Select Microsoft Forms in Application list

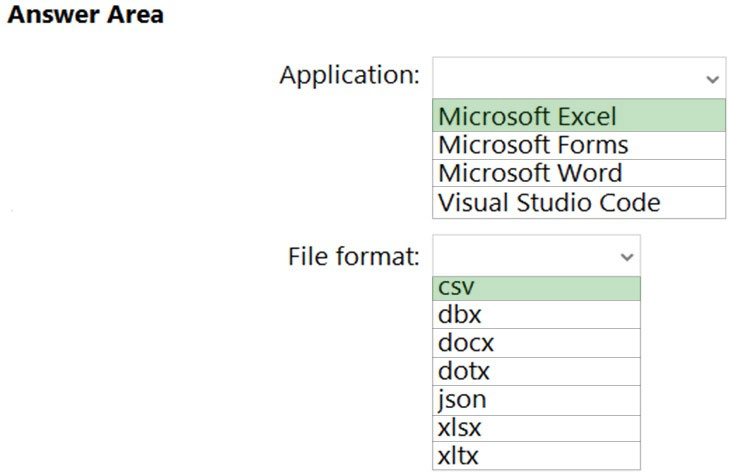coord(579,145)
